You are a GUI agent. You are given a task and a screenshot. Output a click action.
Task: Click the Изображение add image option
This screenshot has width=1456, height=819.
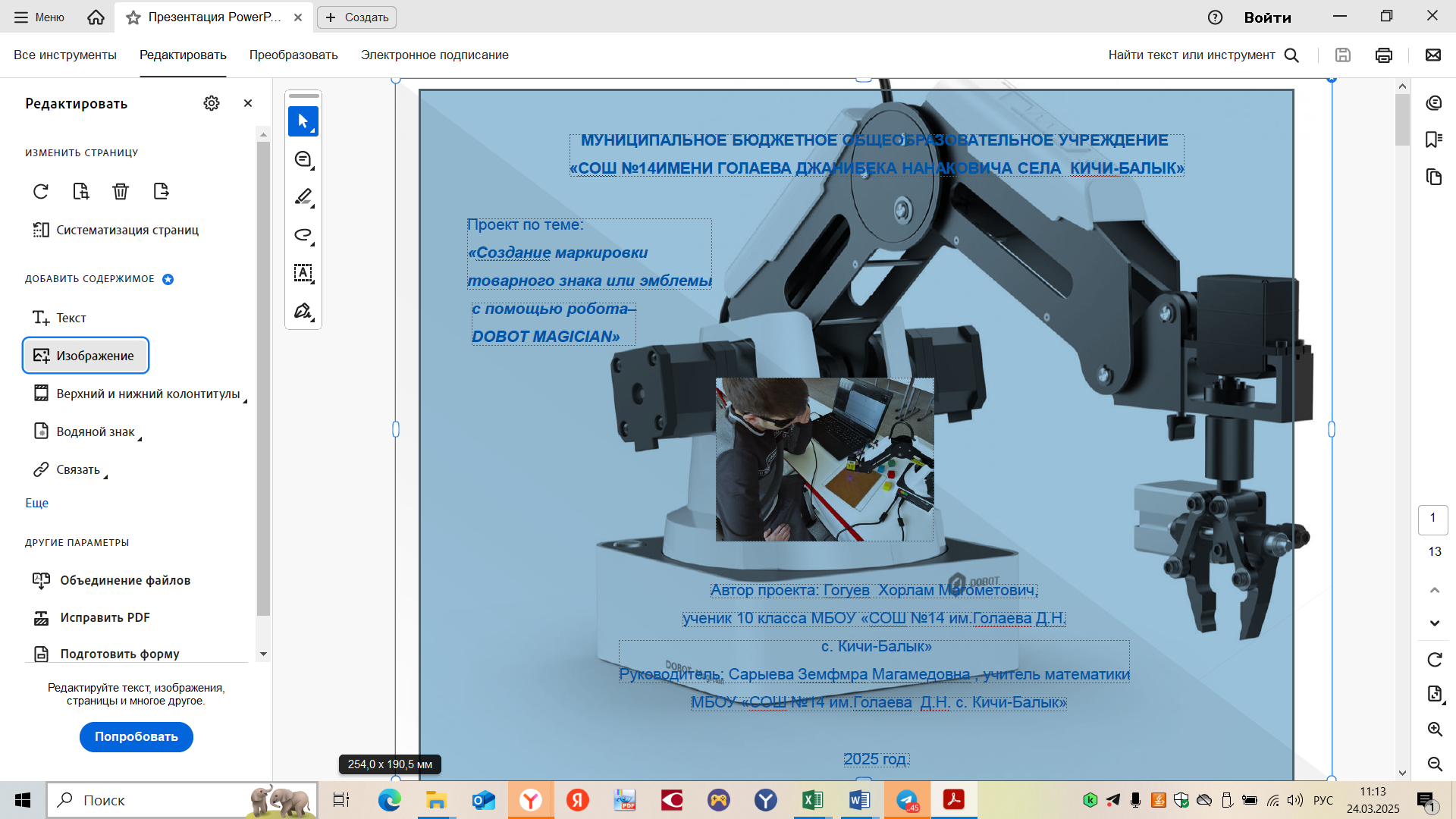pos(86,356)
